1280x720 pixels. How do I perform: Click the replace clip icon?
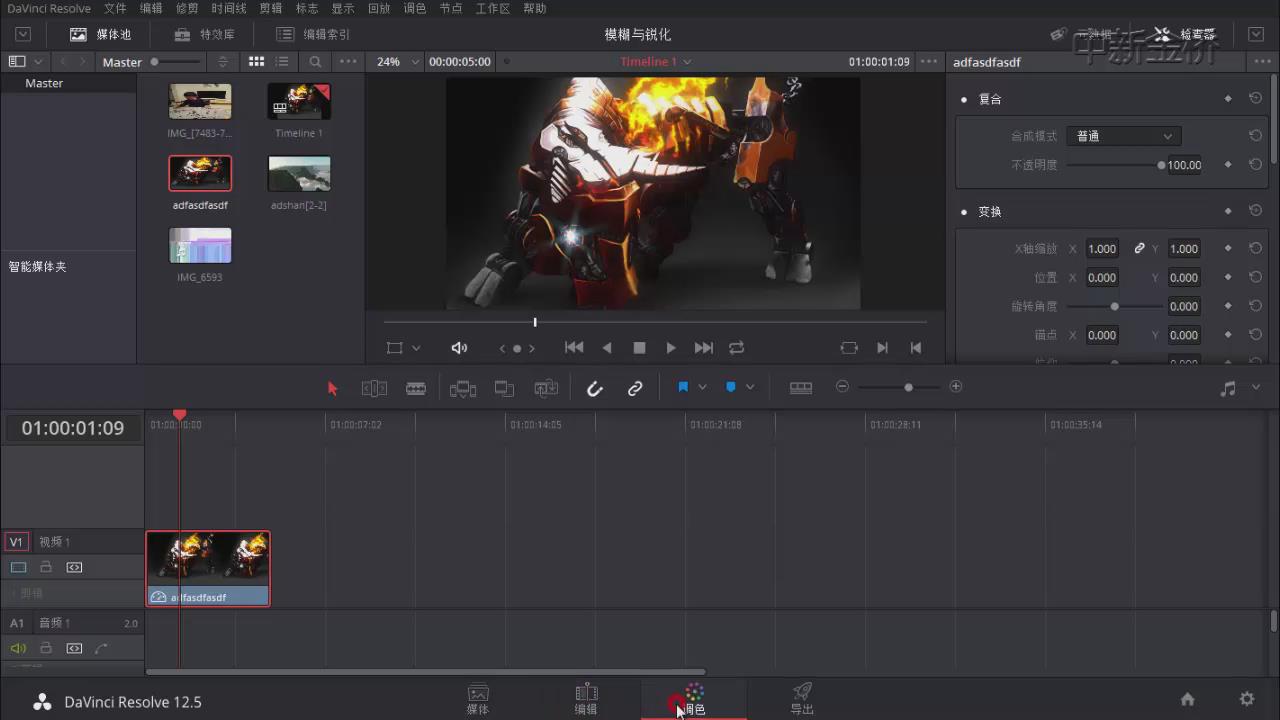tap(546, 388)
